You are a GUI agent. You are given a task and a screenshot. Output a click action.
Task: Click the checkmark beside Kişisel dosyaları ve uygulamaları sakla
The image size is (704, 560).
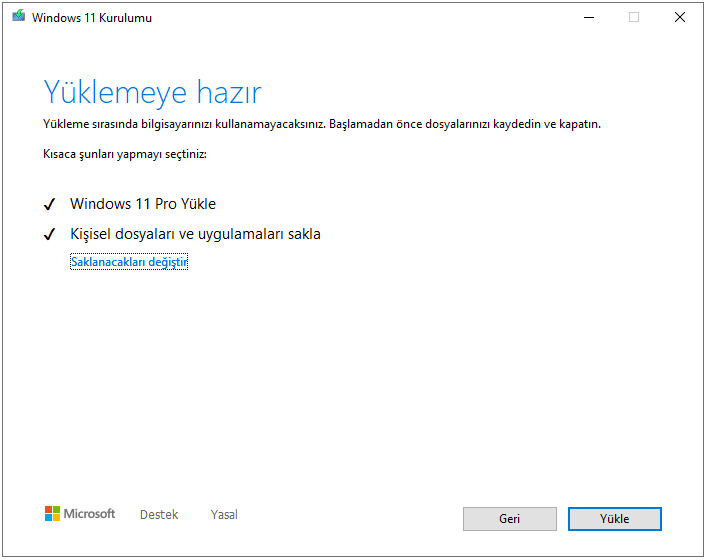point(49,234)
